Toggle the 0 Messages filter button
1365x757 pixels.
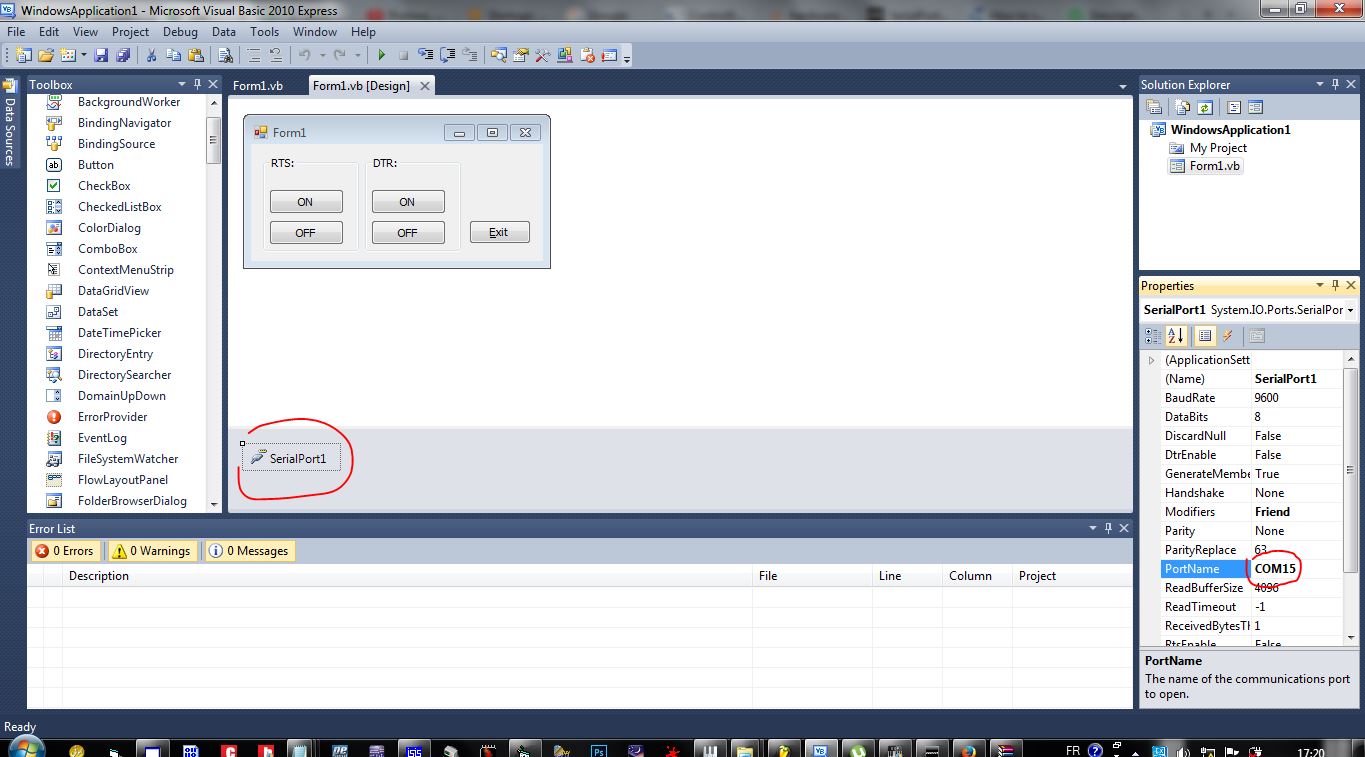point(249,551)
